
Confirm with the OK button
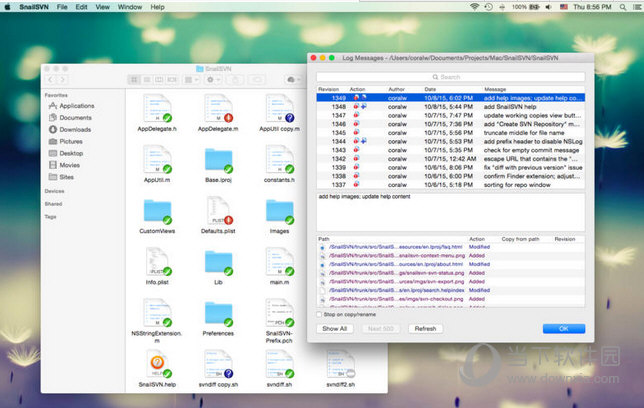[564, 329]
